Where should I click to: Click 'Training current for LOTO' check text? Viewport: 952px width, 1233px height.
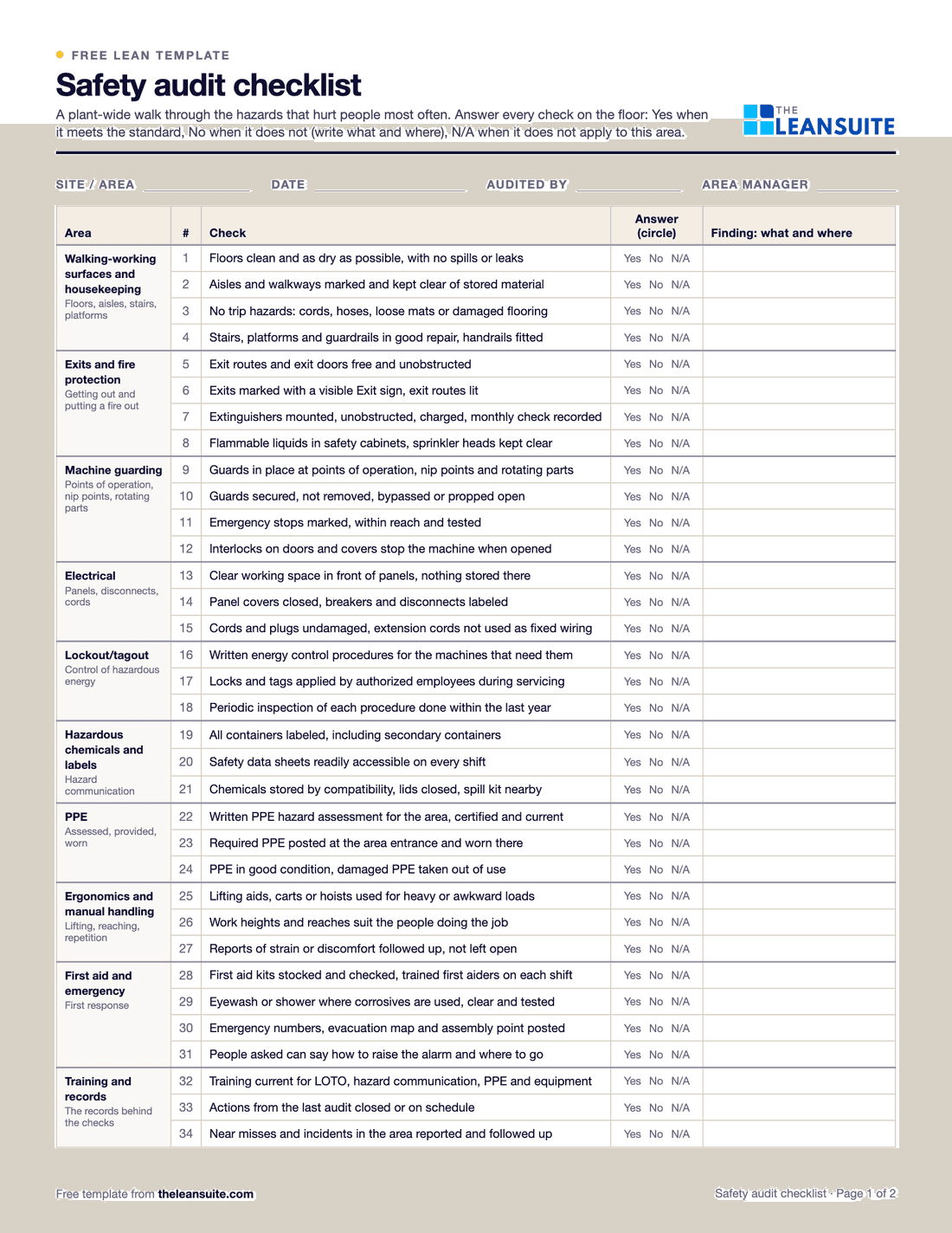(401, 1081)
